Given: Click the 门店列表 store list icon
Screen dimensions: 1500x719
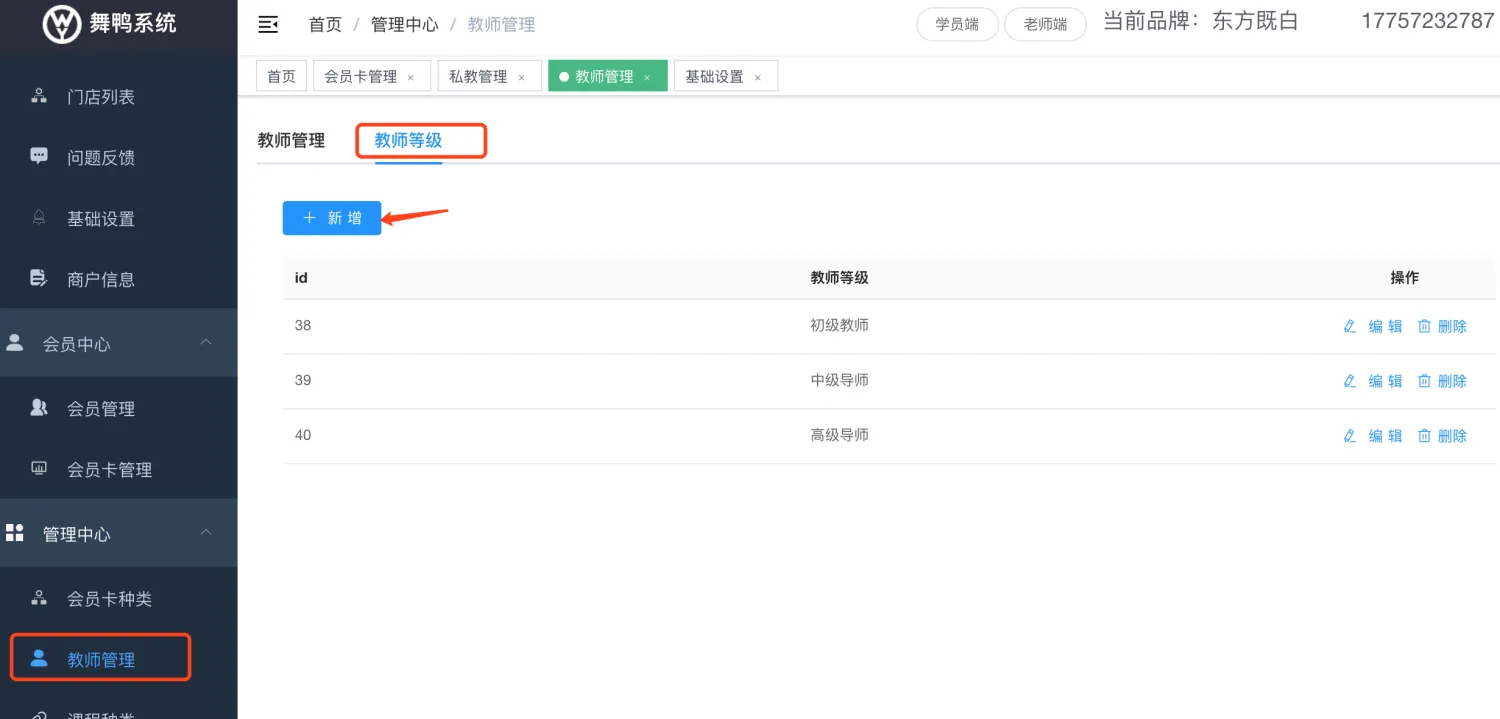Looking at the screenshot, I should [39, 96].
